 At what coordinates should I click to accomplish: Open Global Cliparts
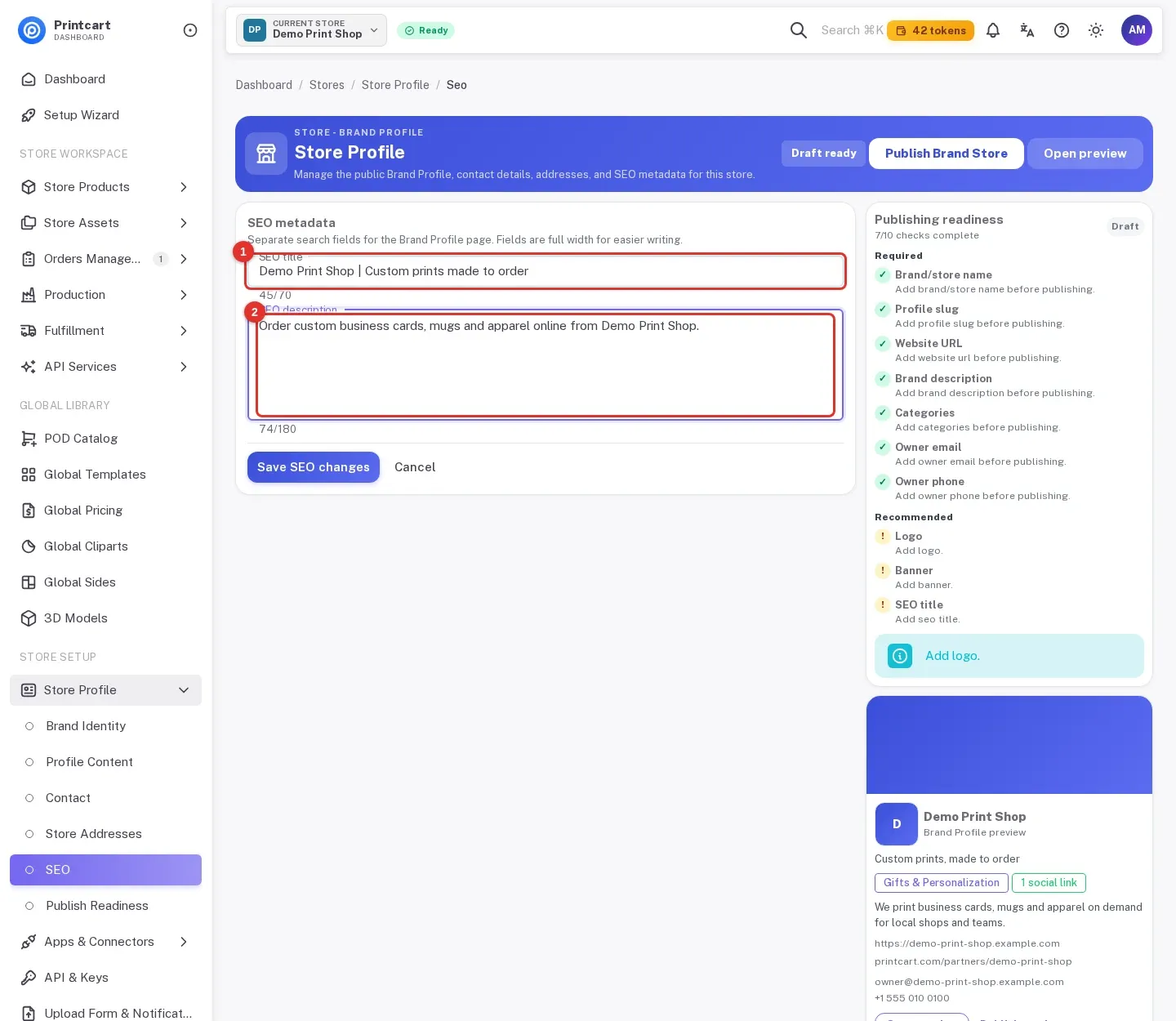pyautogui.click(x=106, y=546)
